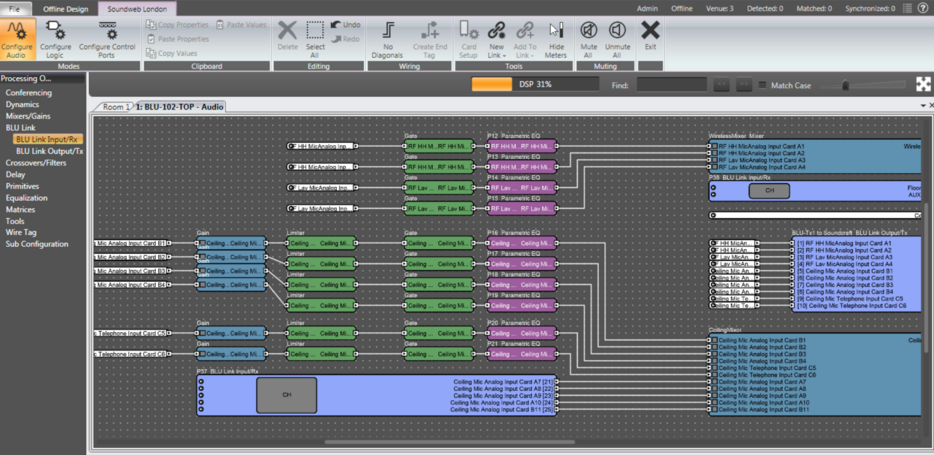Expand Sub Configuration category
The height and width of the screenshot is (455, 934).
[x=37, y=244]
